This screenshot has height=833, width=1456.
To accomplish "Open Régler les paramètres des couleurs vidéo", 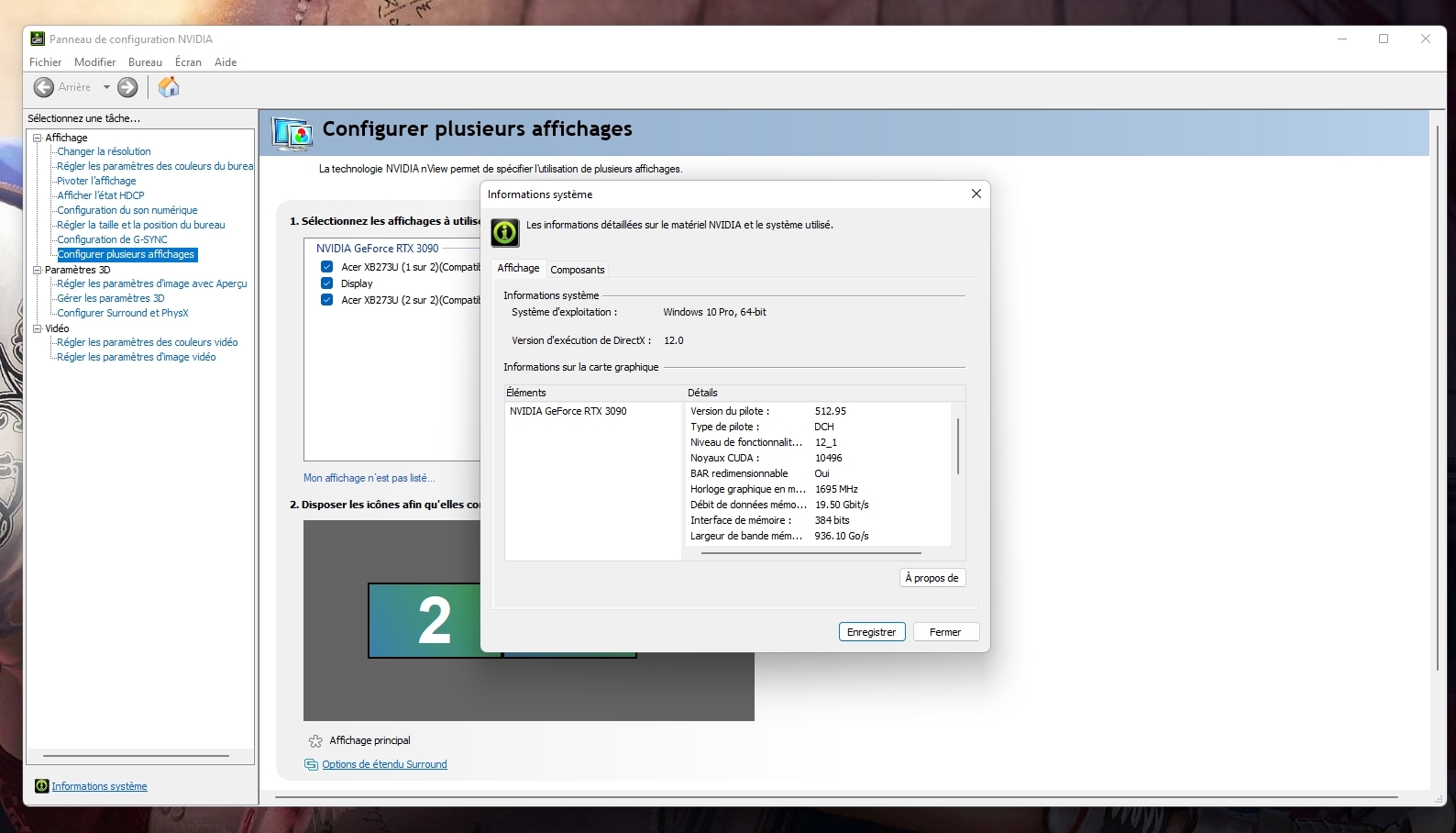I will click(x=148, y=342).
